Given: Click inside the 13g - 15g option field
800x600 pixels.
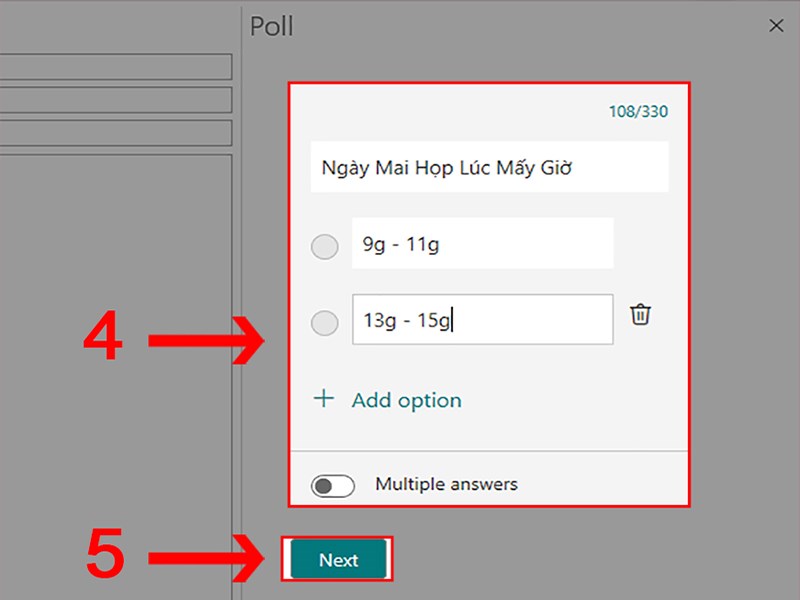Looking at the screenshot, I should pos(482,320).
